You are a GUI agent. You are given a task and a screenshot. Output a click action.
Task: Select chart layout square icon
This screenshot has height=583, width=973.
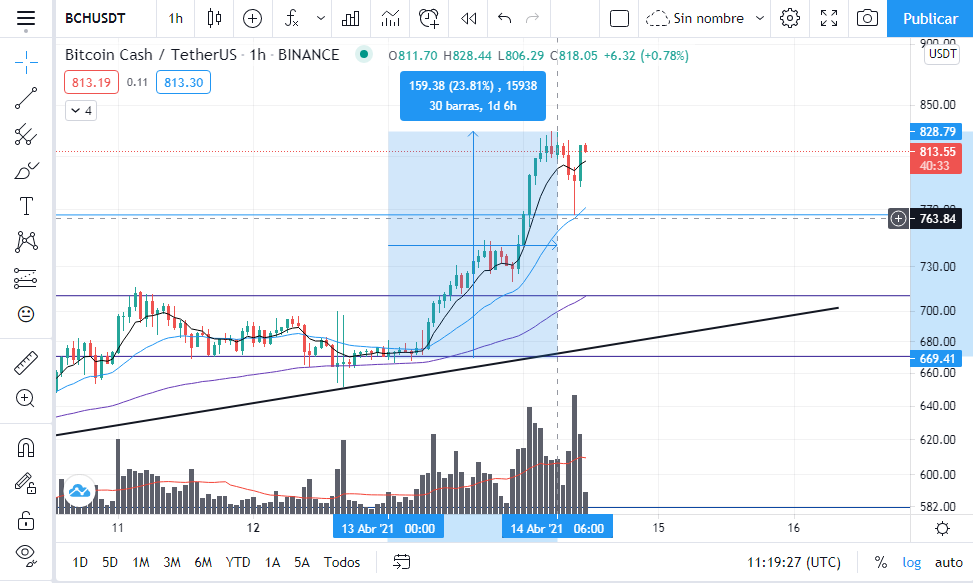pos(619,19)
